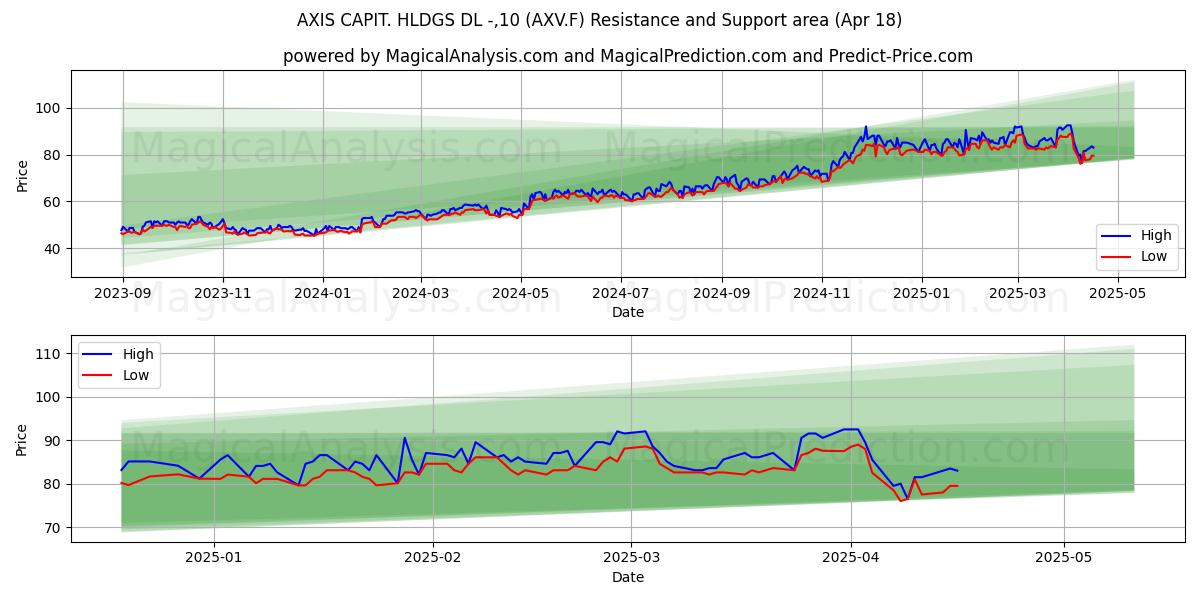Click 'High' in the bottom chart legend
1200x600 pixels.
coord(138,354)
